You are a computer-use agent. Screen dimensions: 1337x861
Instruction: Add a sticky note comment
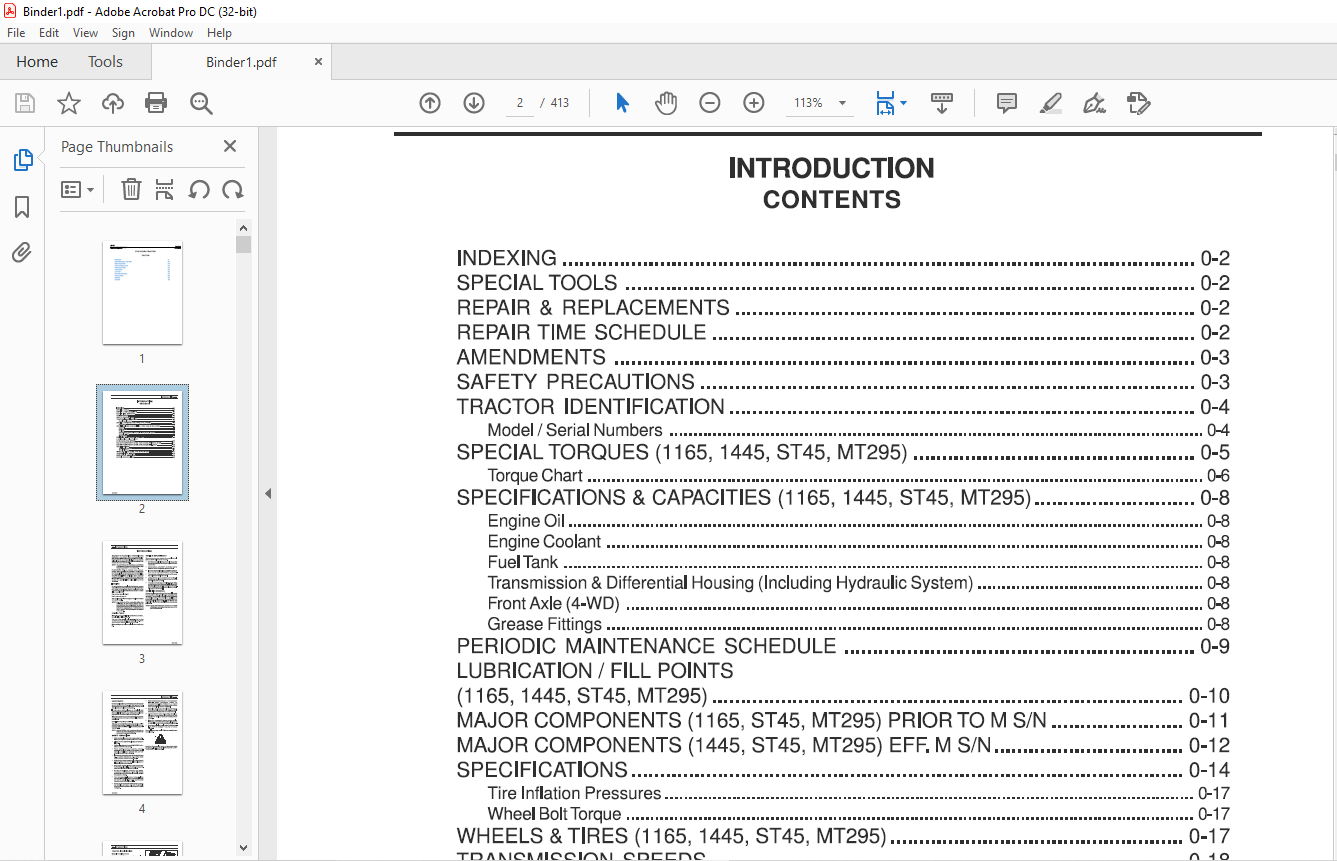1007,103
